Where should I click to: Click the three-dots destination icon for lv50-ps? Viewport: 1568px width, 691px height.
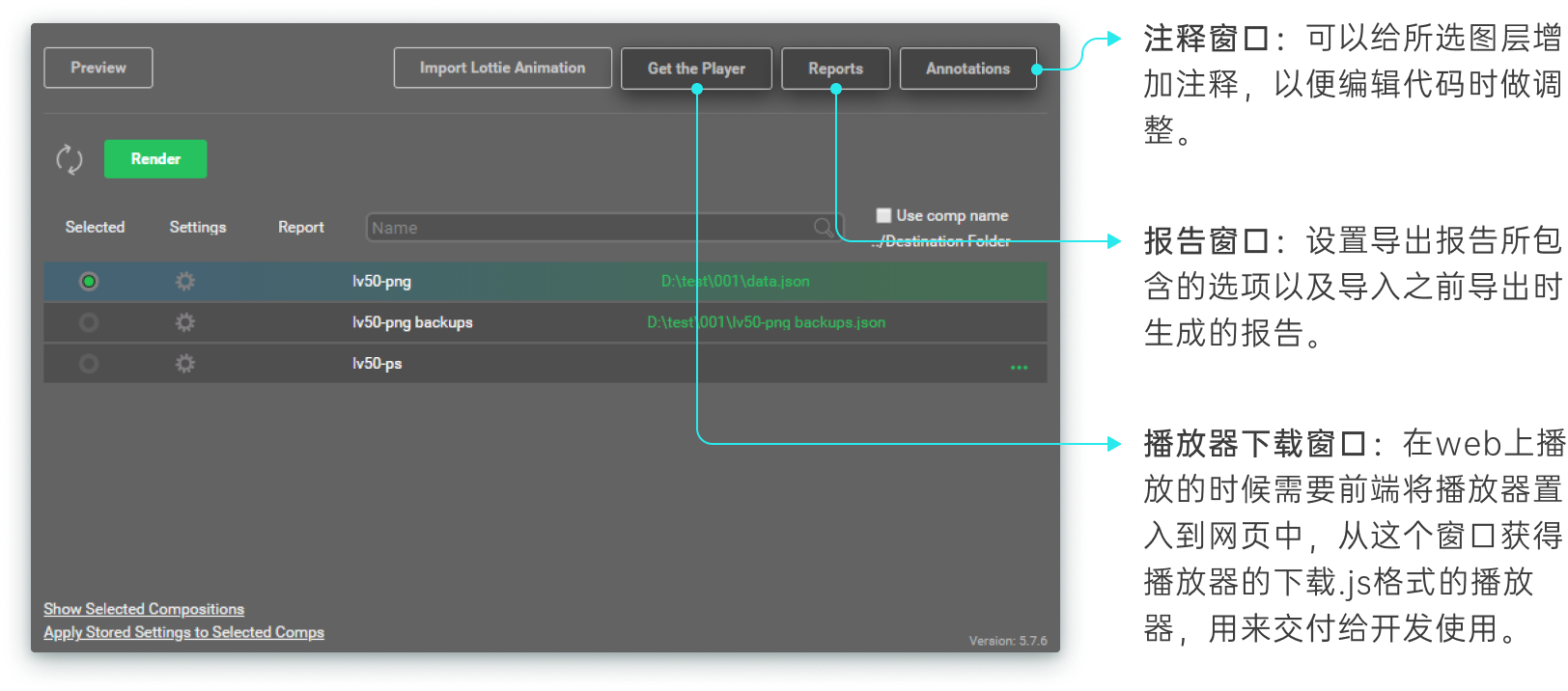point(1019,367)
